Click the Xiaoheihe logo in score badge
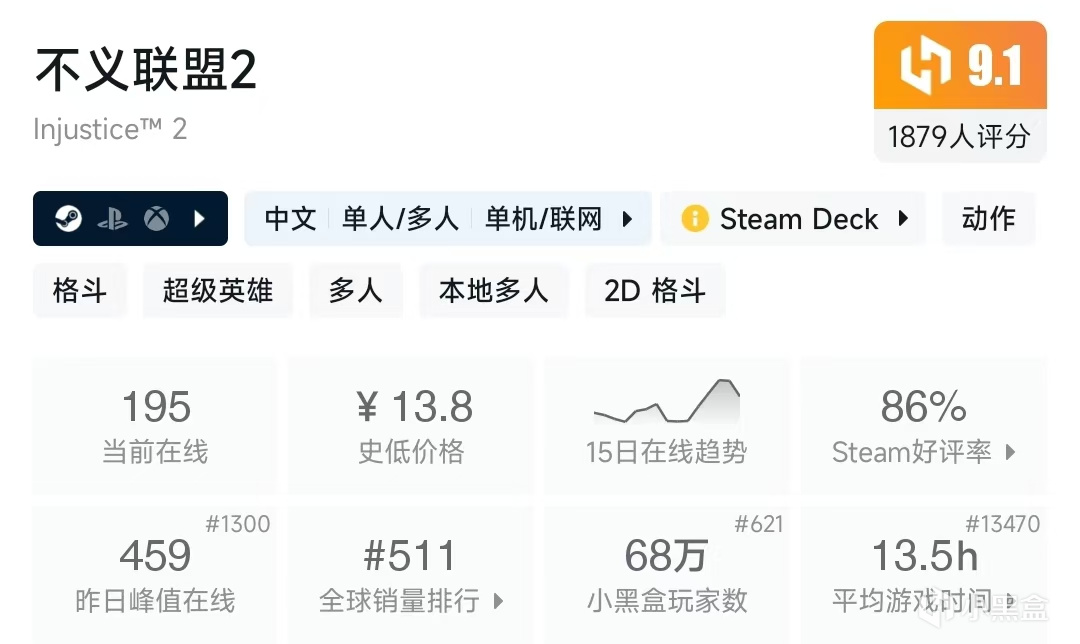 923,66
